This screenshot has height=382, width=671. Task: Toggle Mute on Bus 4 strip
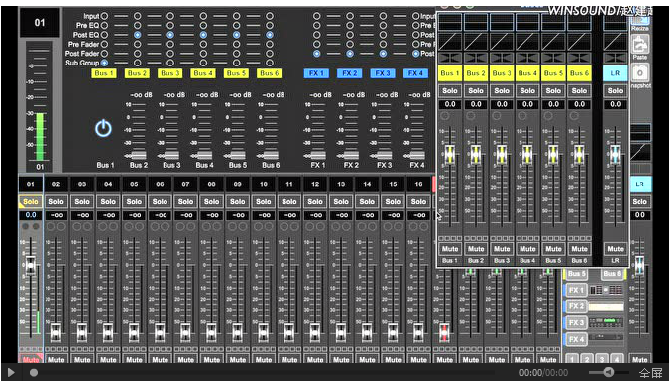[528, 249]
